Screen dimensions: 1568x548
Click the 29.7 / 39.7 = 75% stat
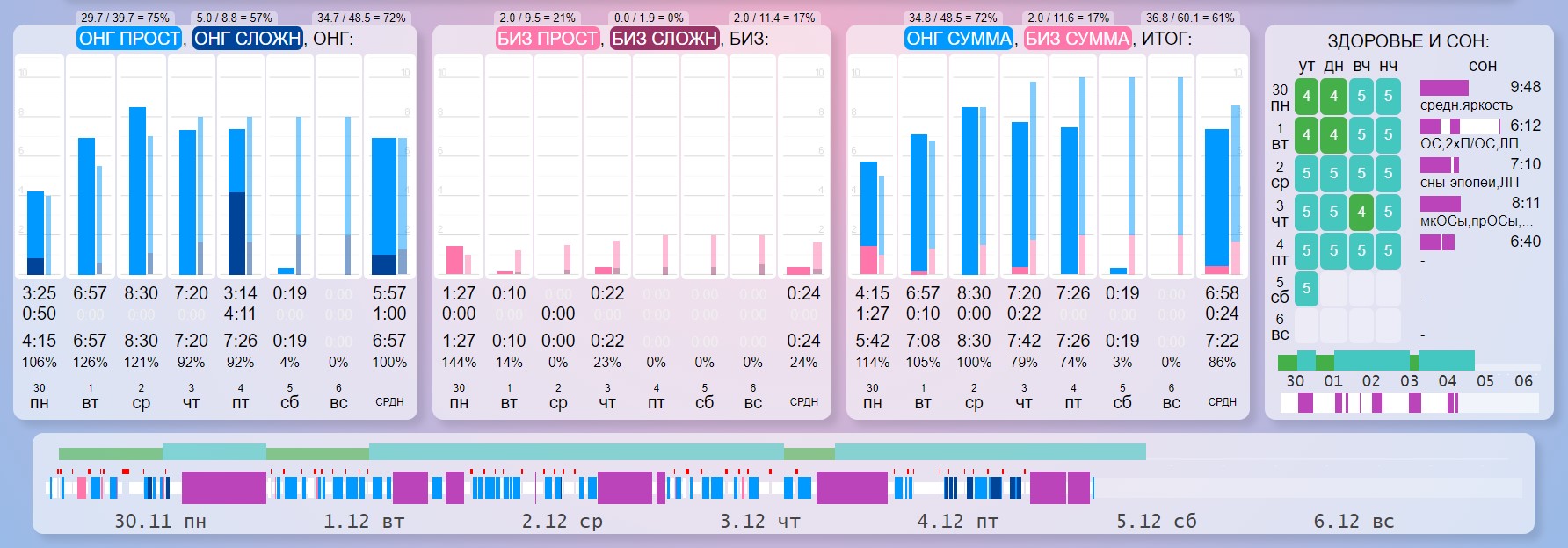click(x=125, y=18)
